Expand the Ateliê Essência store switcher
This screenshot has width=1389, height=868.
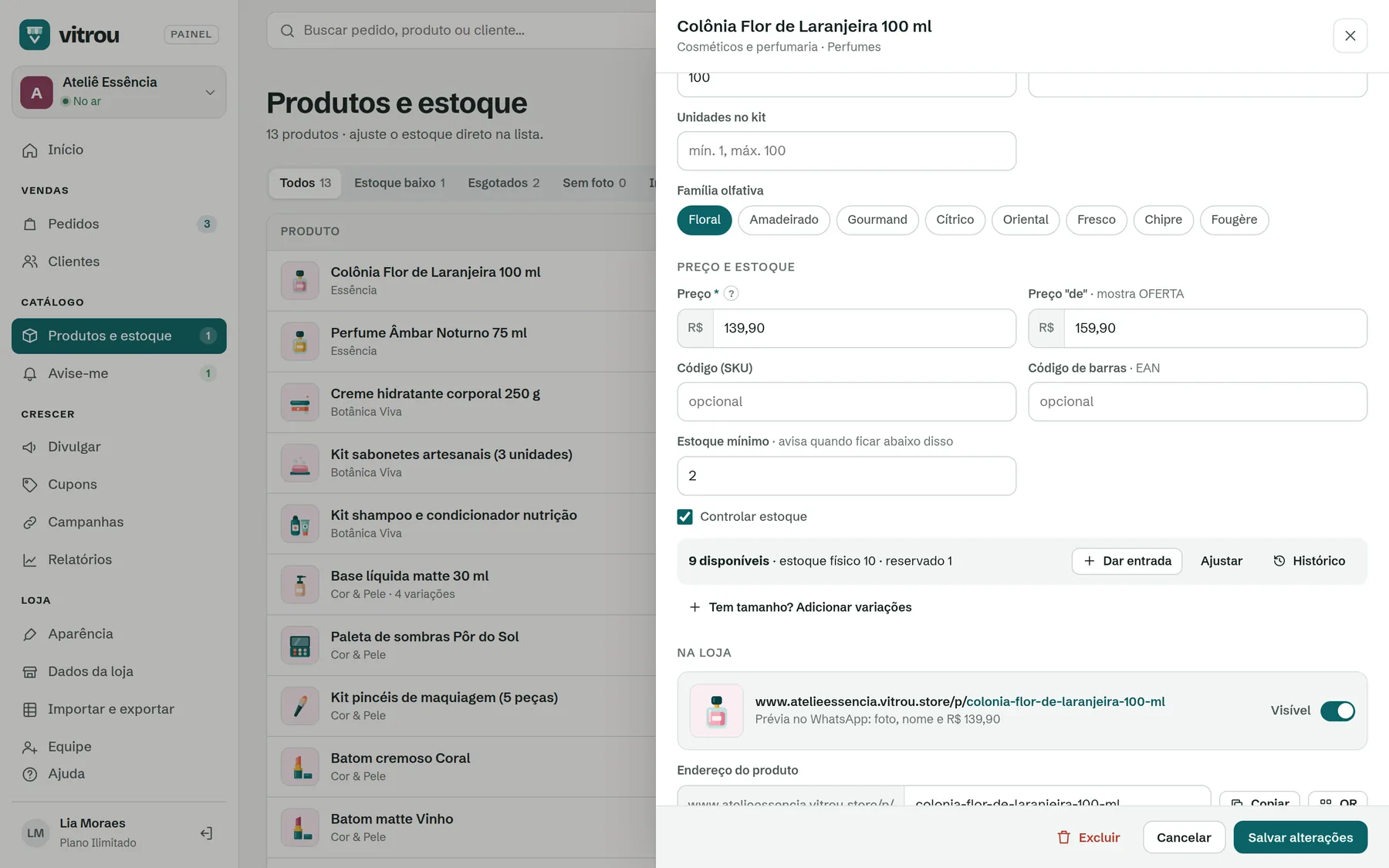tap(119, 92)
